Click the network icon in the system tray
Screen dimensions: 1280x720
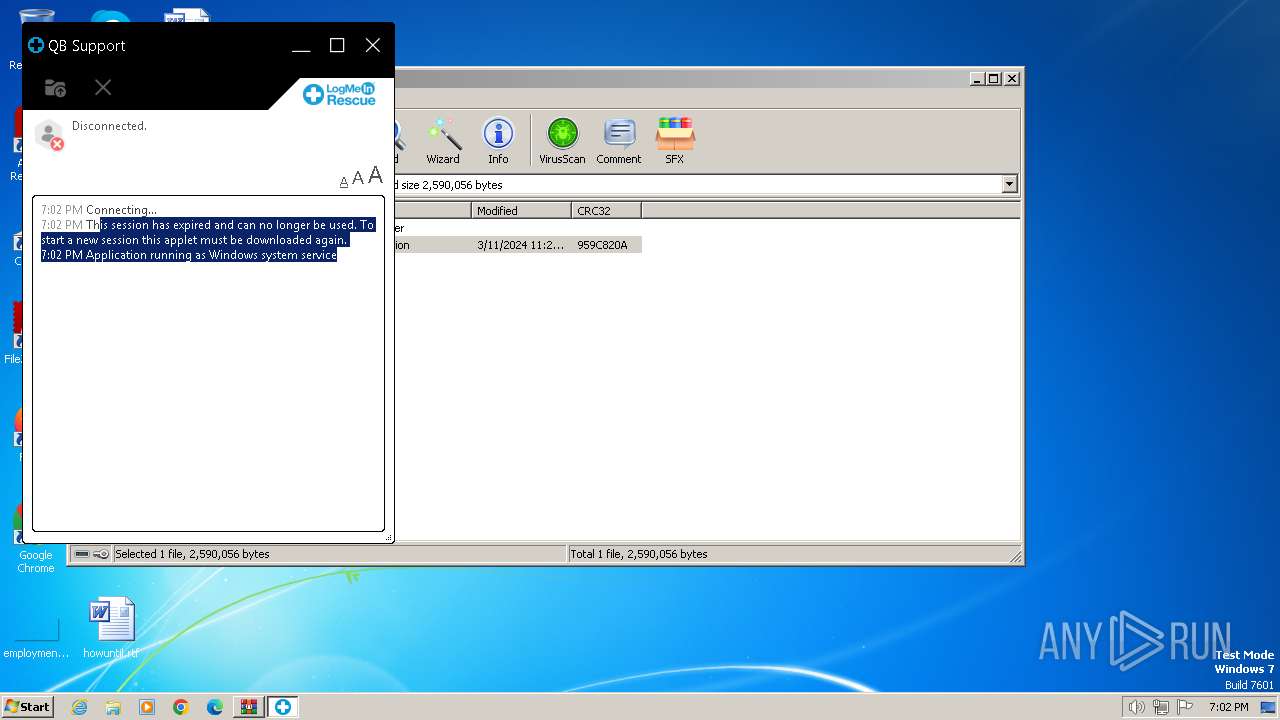pos(1161,707)
